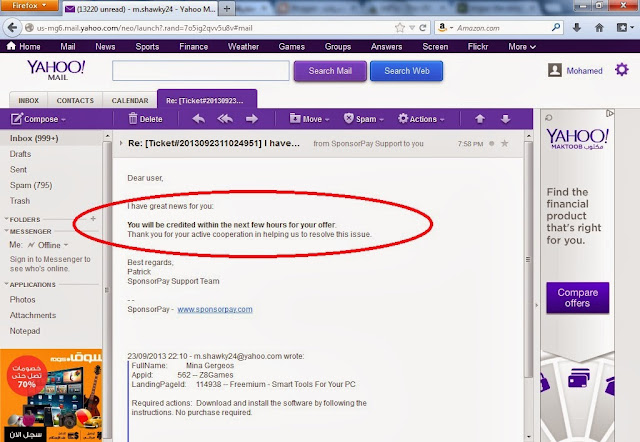
Task: Click the Yahoo Mail search input field
Action: [x=201, y=71]
